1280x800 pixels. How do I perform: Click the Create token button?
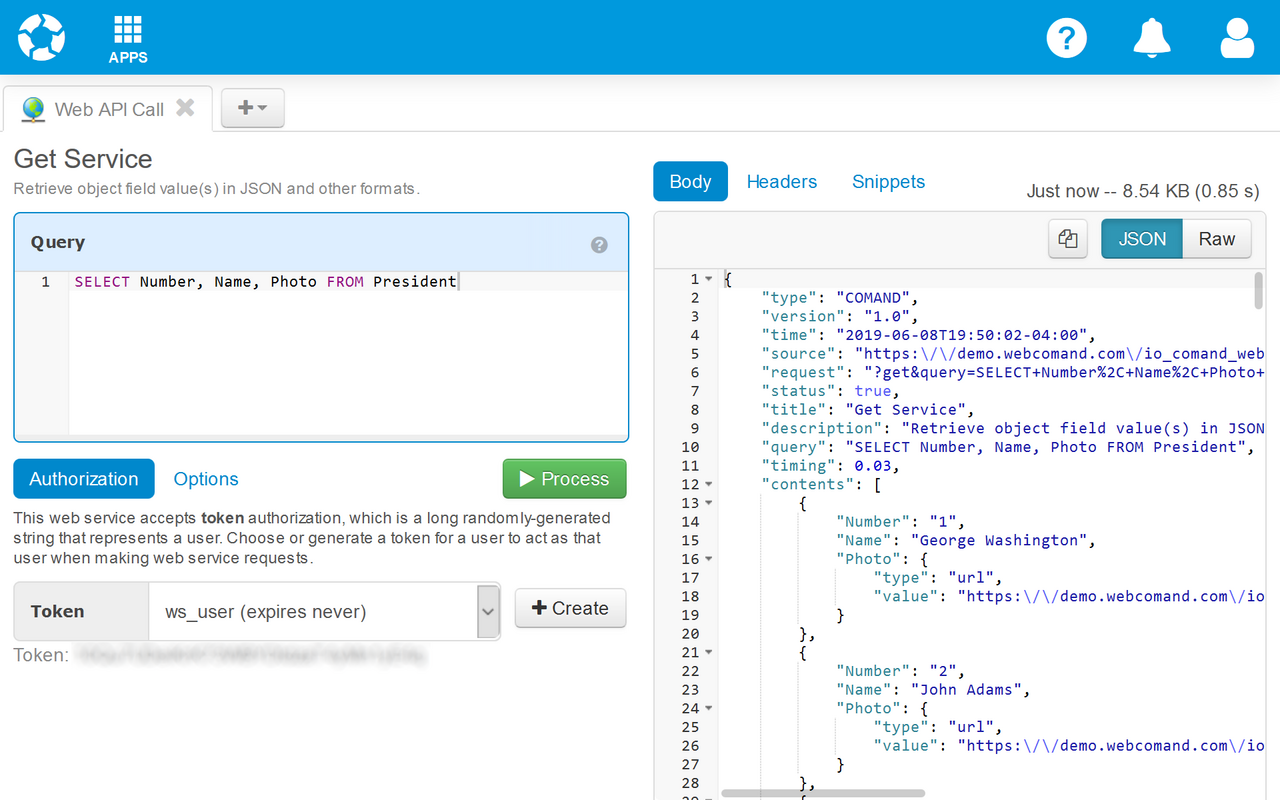(x=570, y=608)
